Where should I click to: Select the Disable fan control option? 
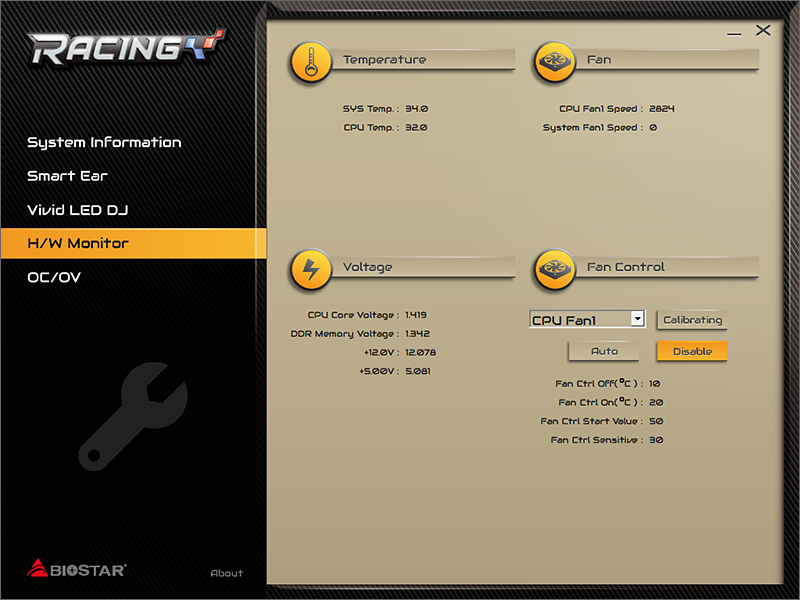point(692,351)
